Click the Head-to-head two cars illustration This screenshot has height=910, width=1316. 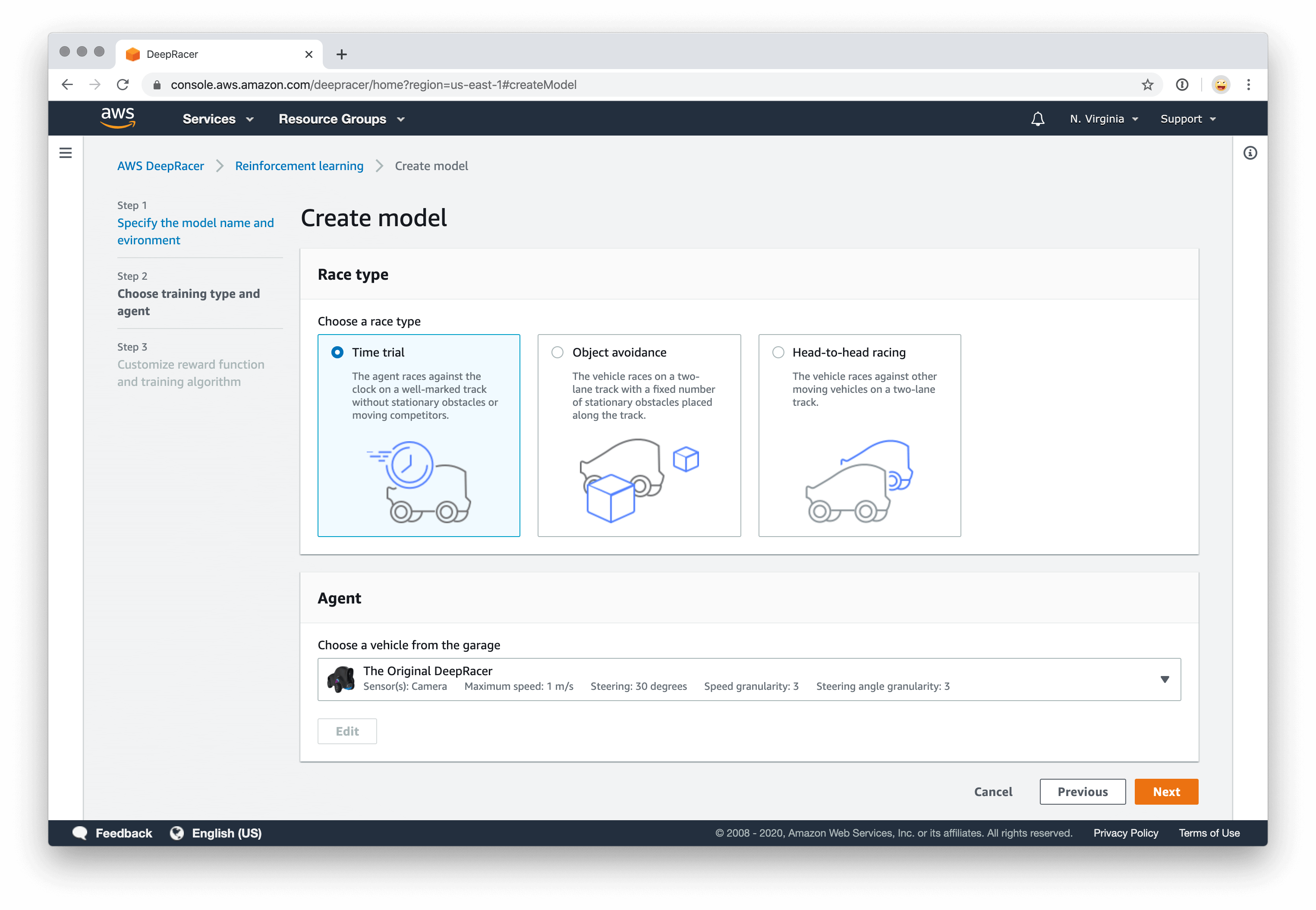(859, 480)
